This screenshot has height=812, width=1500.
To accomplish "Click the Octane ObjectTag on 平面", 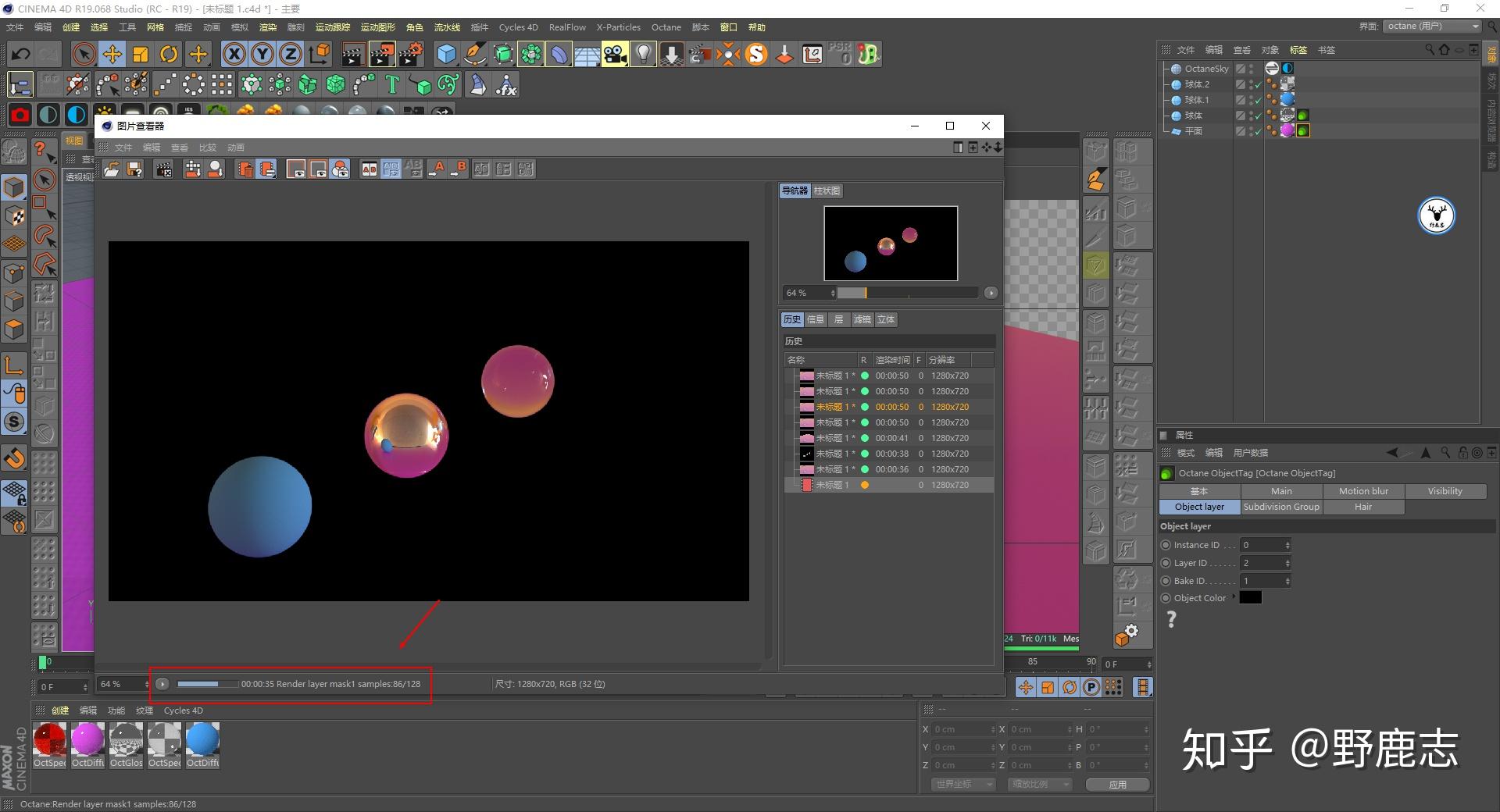I will click(x=1302, y=131).
